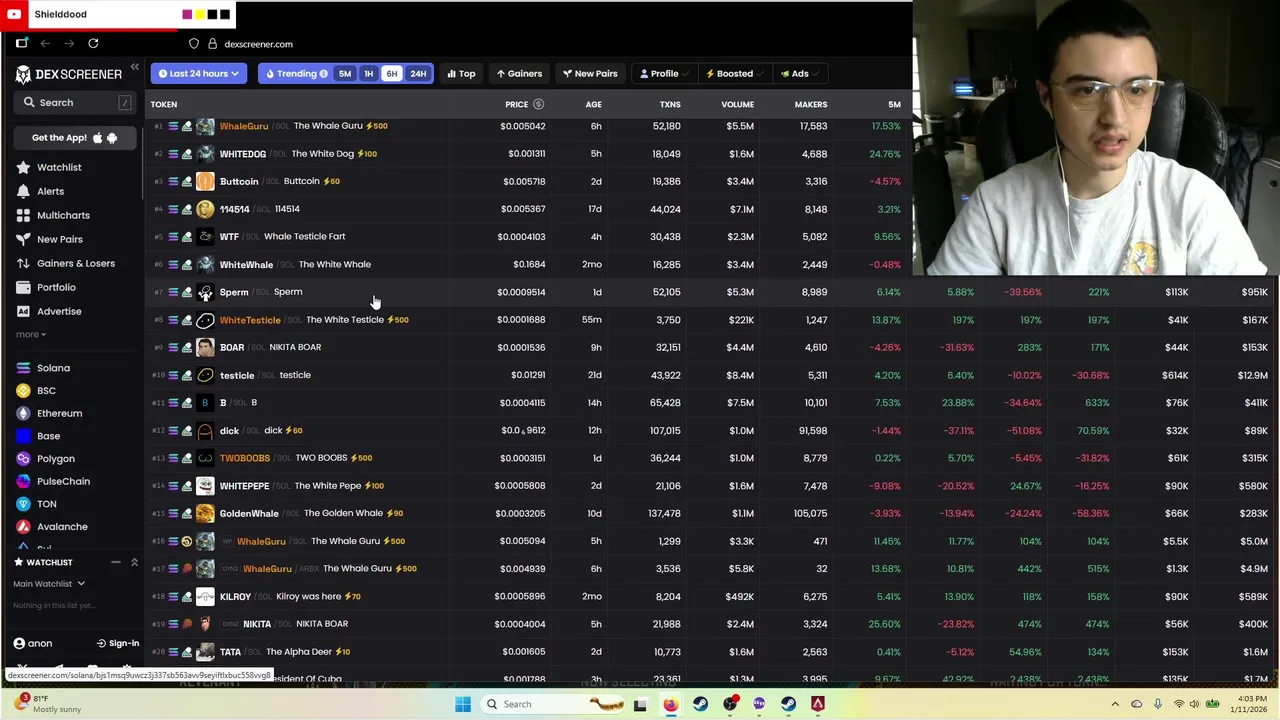The width and height of the screenshot is (1280, 720).
Task: Click the price currency toggle icon
Action: pos(538,104)
